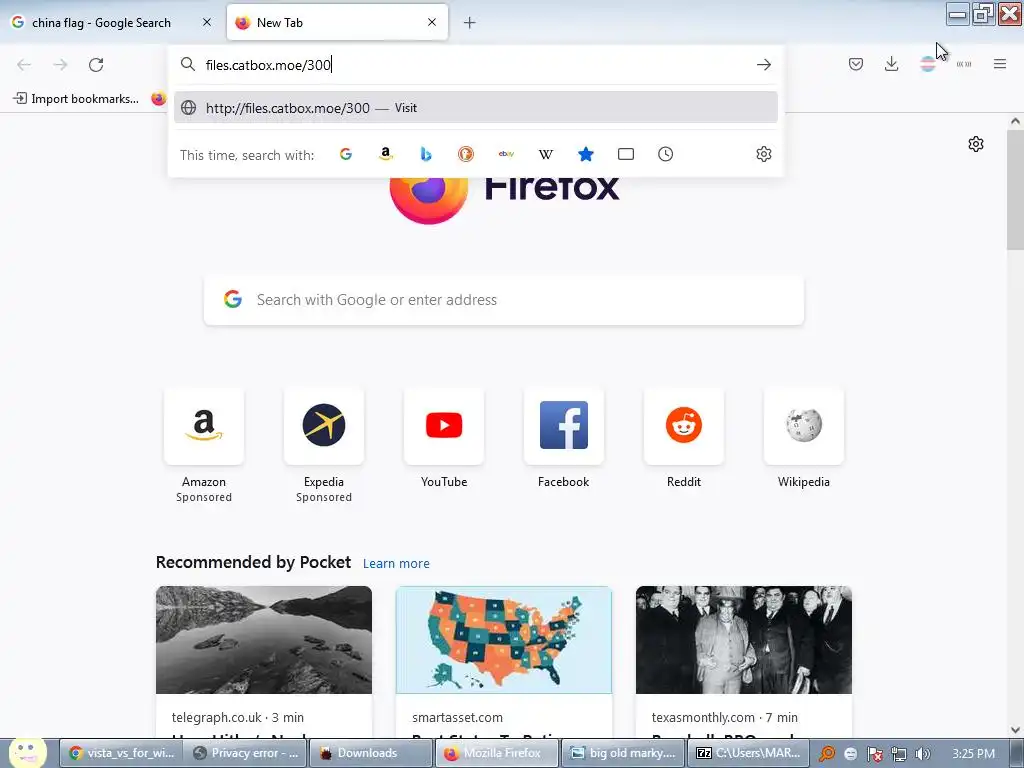Click the 3:25 PM taskbar clock
The height and width of the screenshot is (768, 1024).
point(973,754)
